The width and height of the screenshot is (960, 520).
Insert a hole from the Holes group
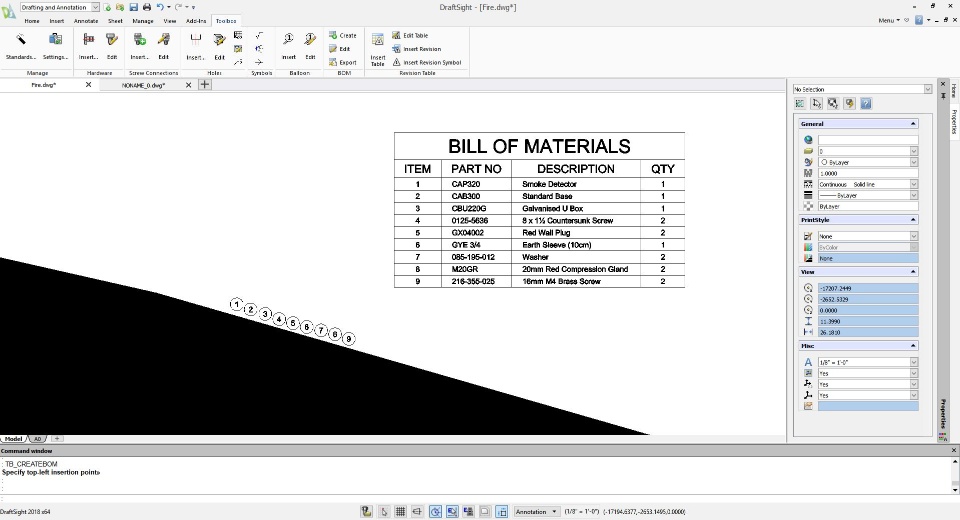[x=195, y=46]
